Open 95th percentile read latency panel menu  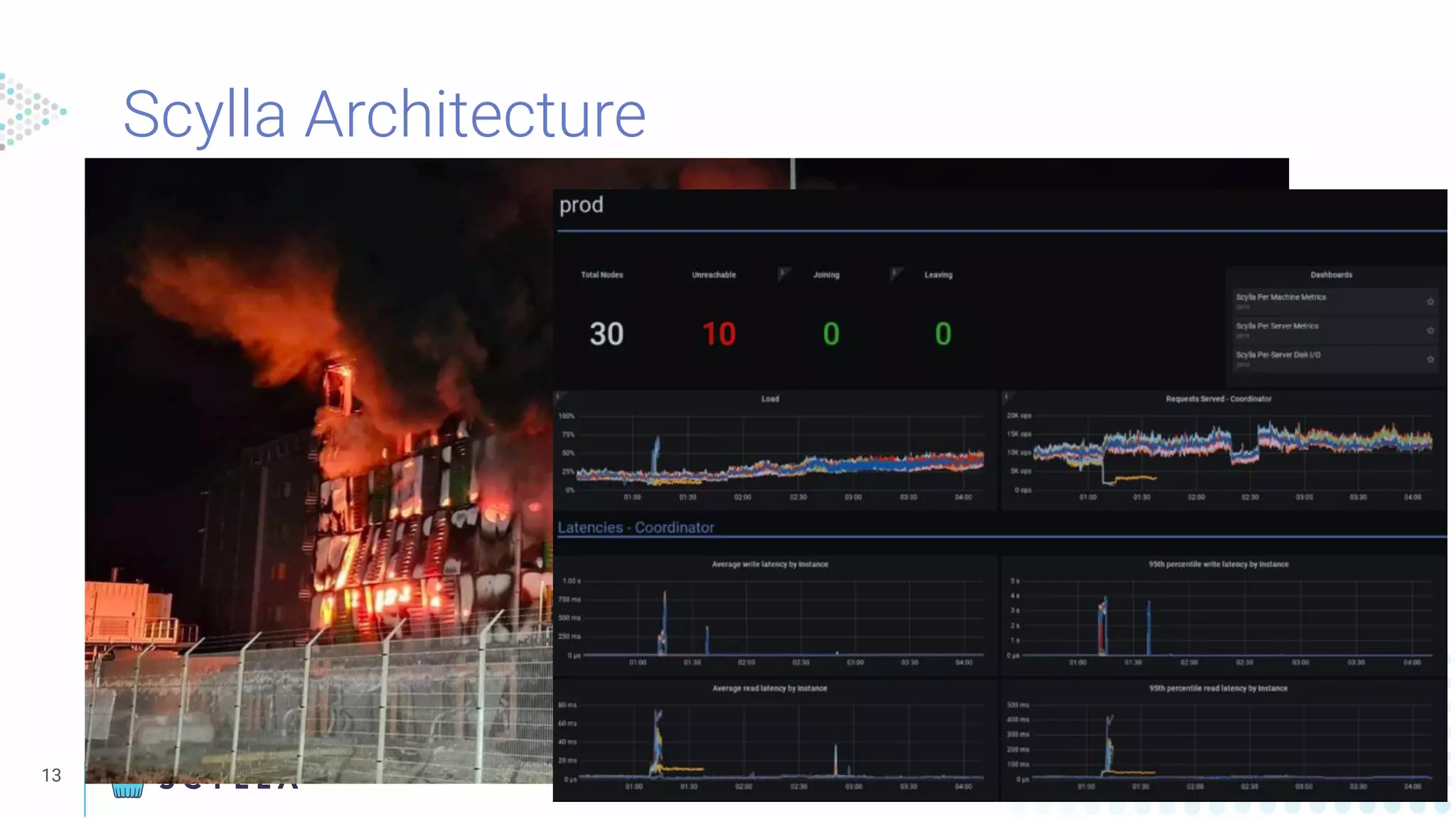pyautogui.click(x=1219, y=688)
